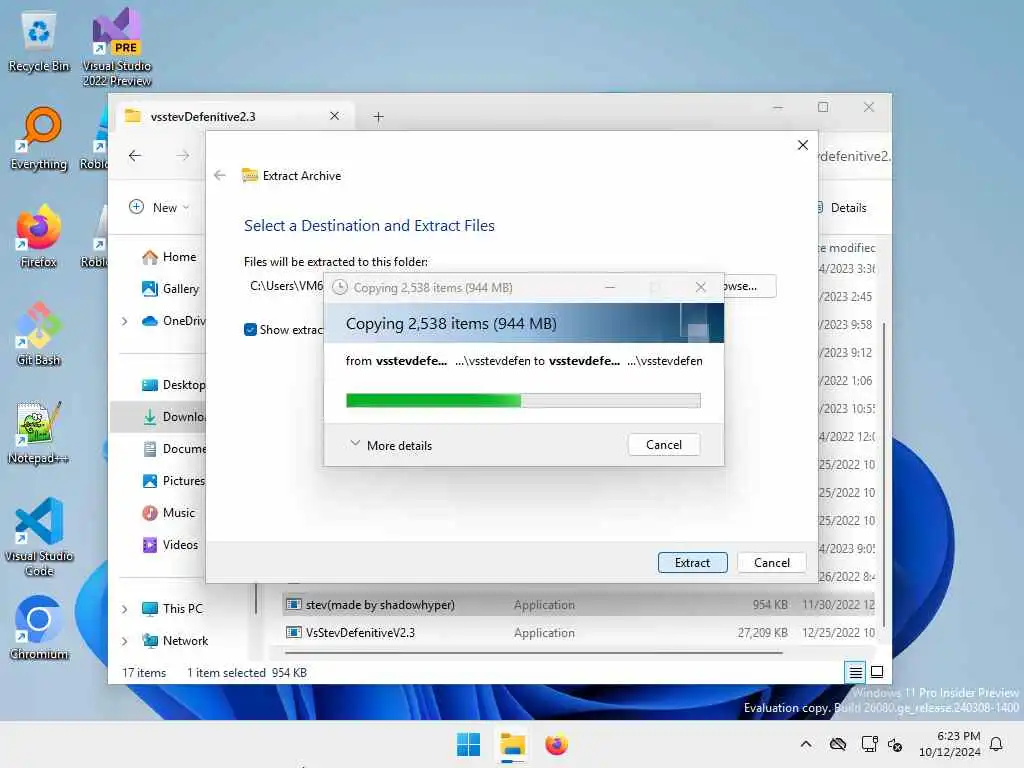Open Documents in the sidebar
The height and width of the screenshot is (768, 1024).
point(174,449)
